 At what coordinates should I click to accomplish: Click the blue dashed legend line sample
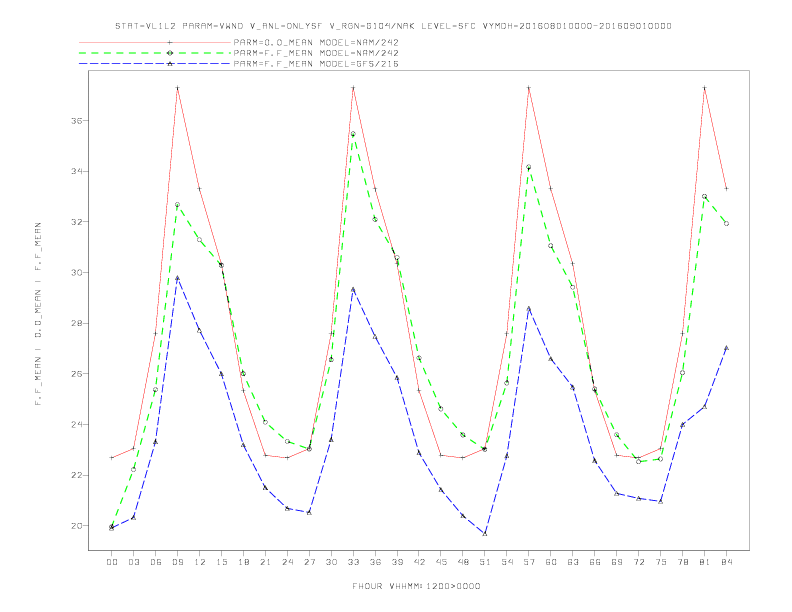(155, 64)
